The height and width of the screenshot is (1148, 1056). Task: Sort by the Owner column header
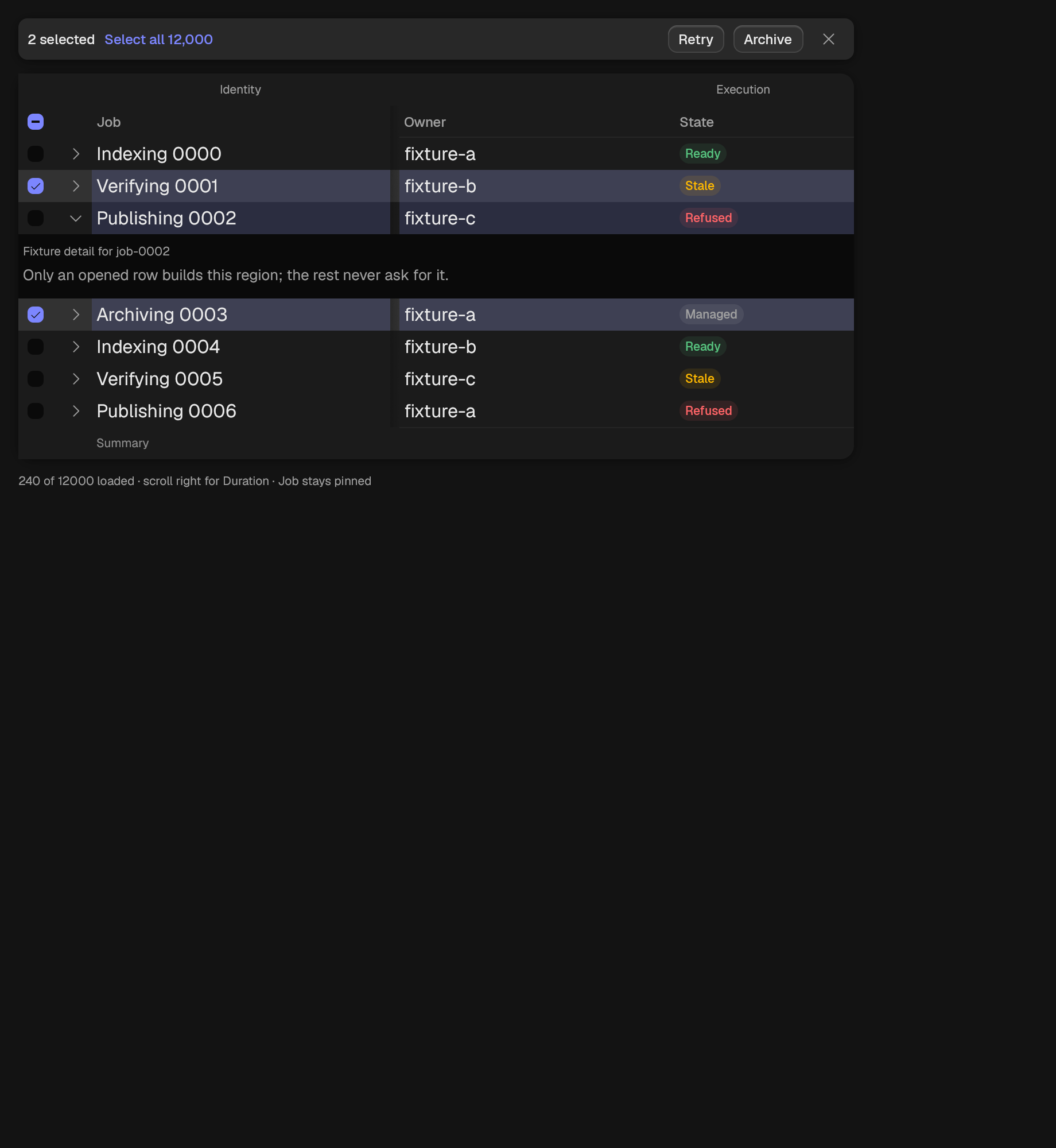425,122
